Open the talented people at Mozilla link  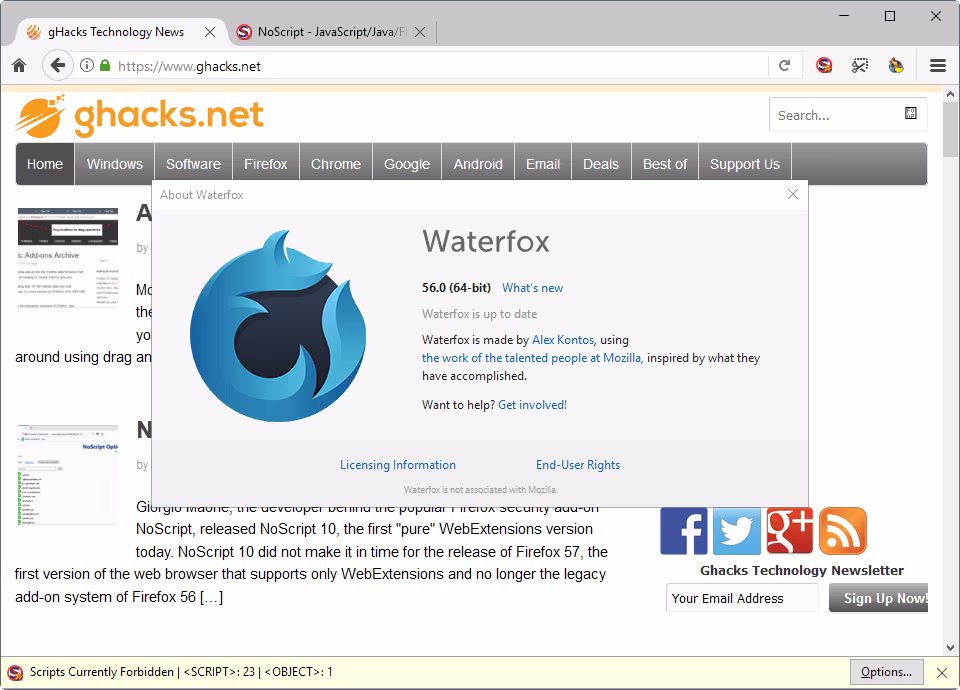tap(532, 358)
